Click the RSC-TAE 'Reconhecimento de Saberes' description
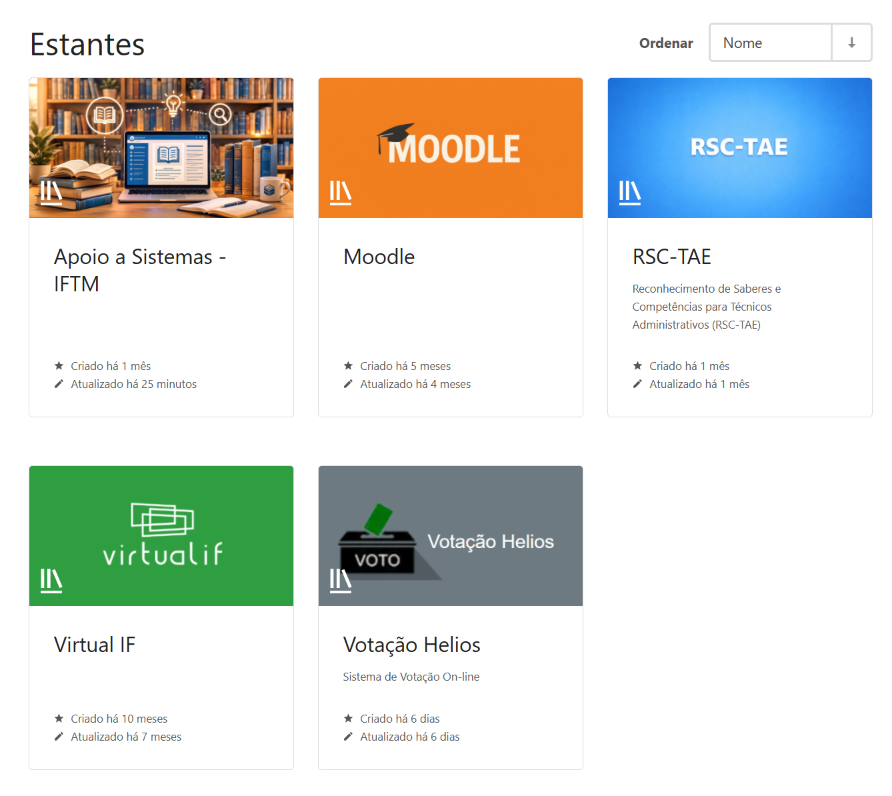This screenshot has width=892, height=796. 707,307
